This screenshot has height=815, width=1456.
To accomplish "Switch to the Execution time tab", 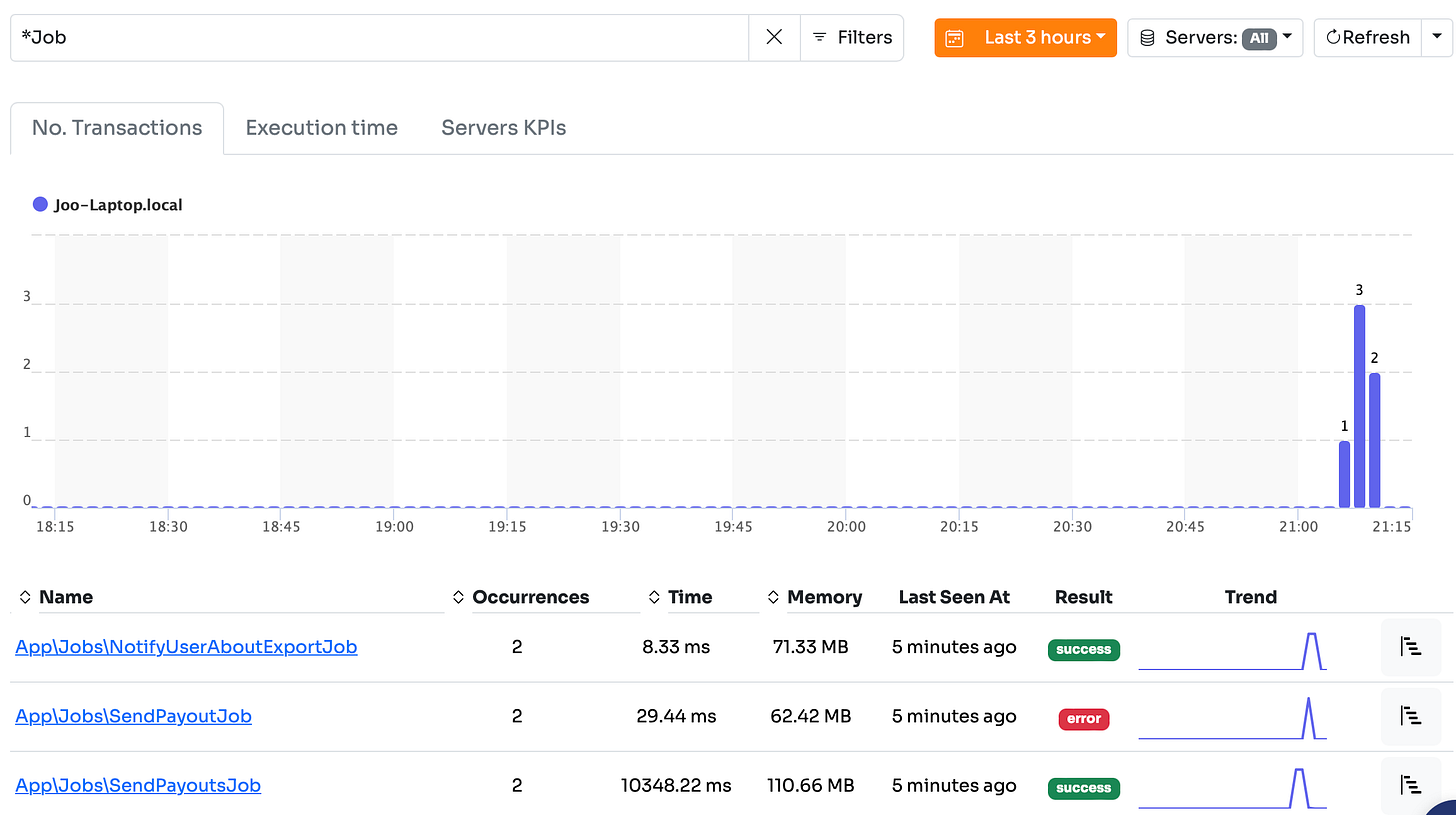I will 322,128.
